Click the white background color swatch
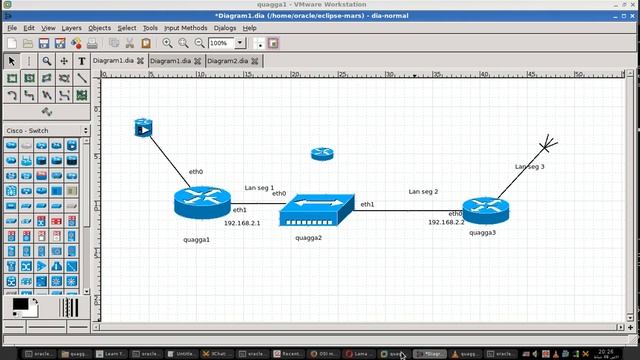 (33, 312)
